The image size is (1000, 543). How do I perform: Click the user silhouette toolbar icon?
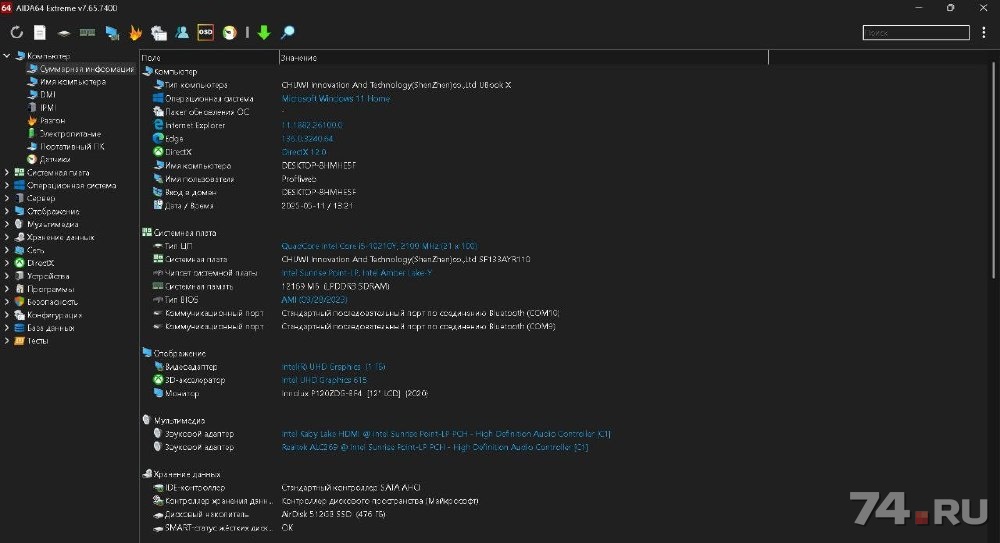(x=182, y=32)
